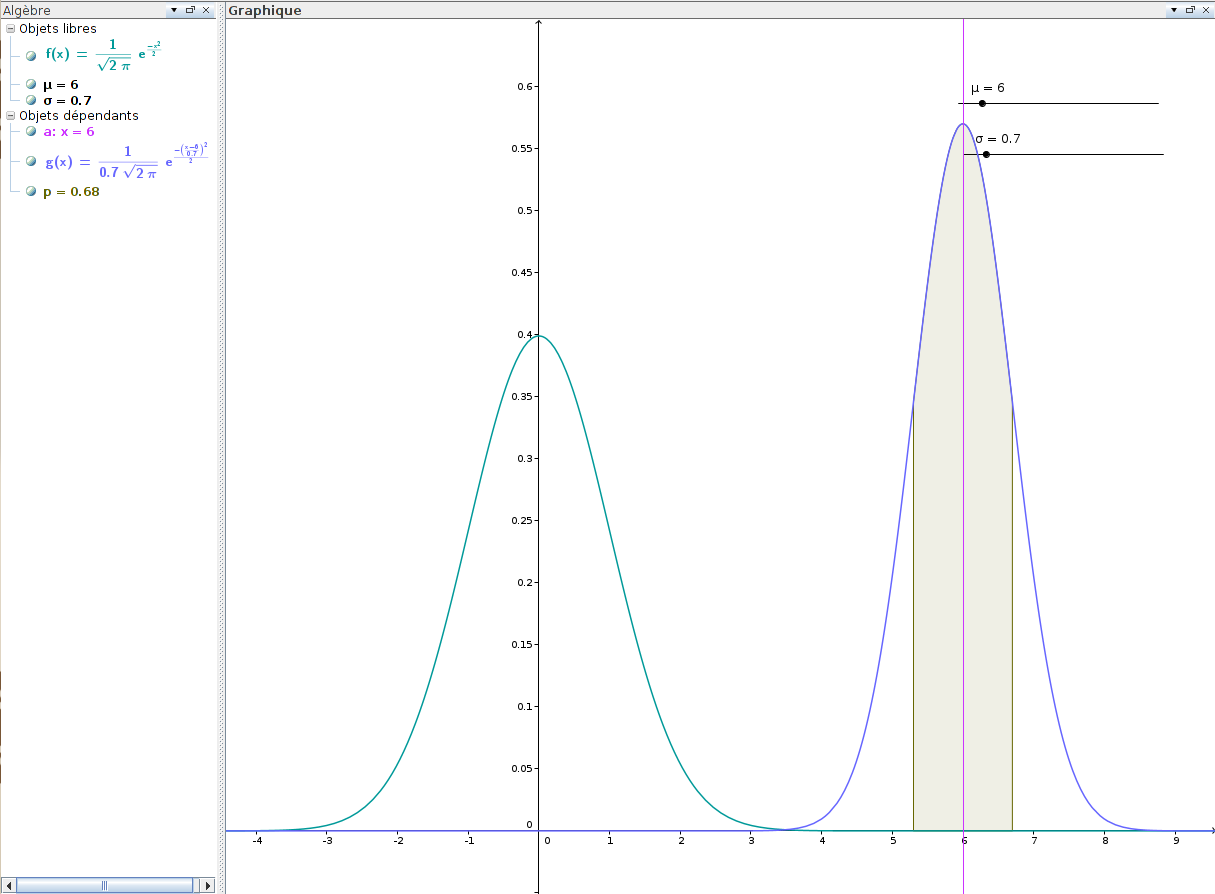Viewport: 1215px width, 894px height.
Task: Click Algèbre panel scrollbar right arrow
Action: tap(207, 885)
